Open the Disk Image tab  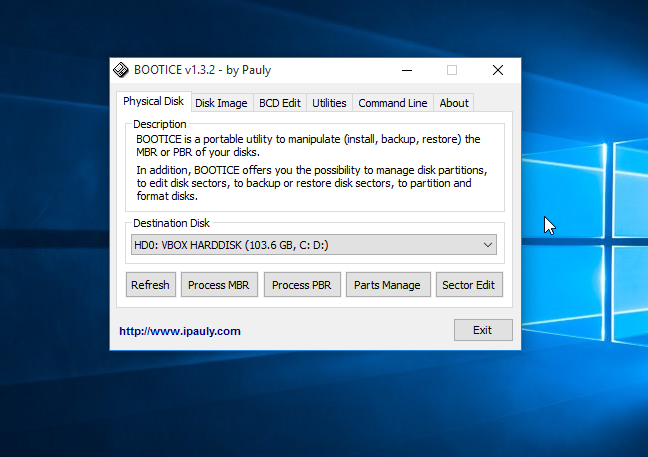(221, 103)
